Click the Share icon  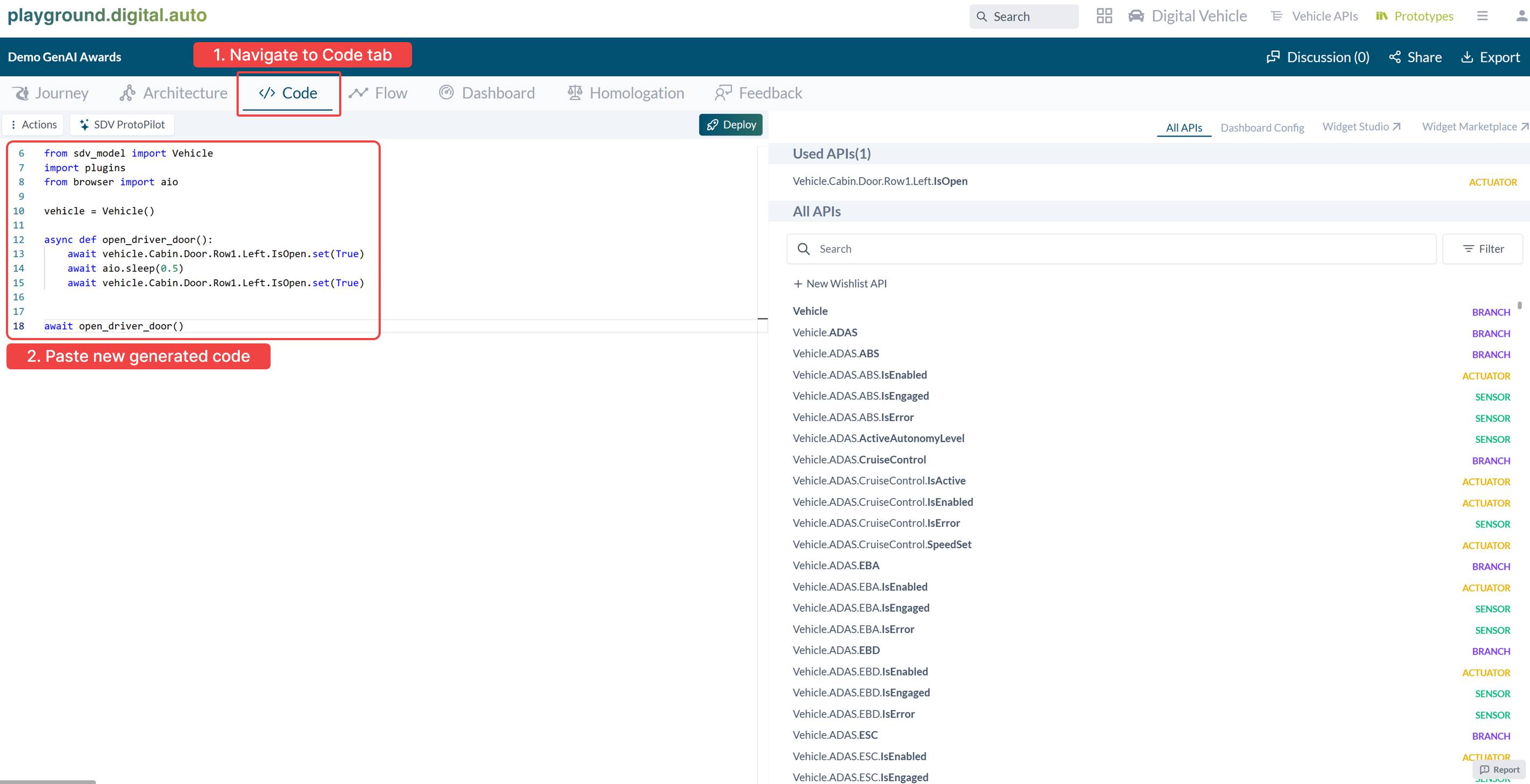(1396, 56)
